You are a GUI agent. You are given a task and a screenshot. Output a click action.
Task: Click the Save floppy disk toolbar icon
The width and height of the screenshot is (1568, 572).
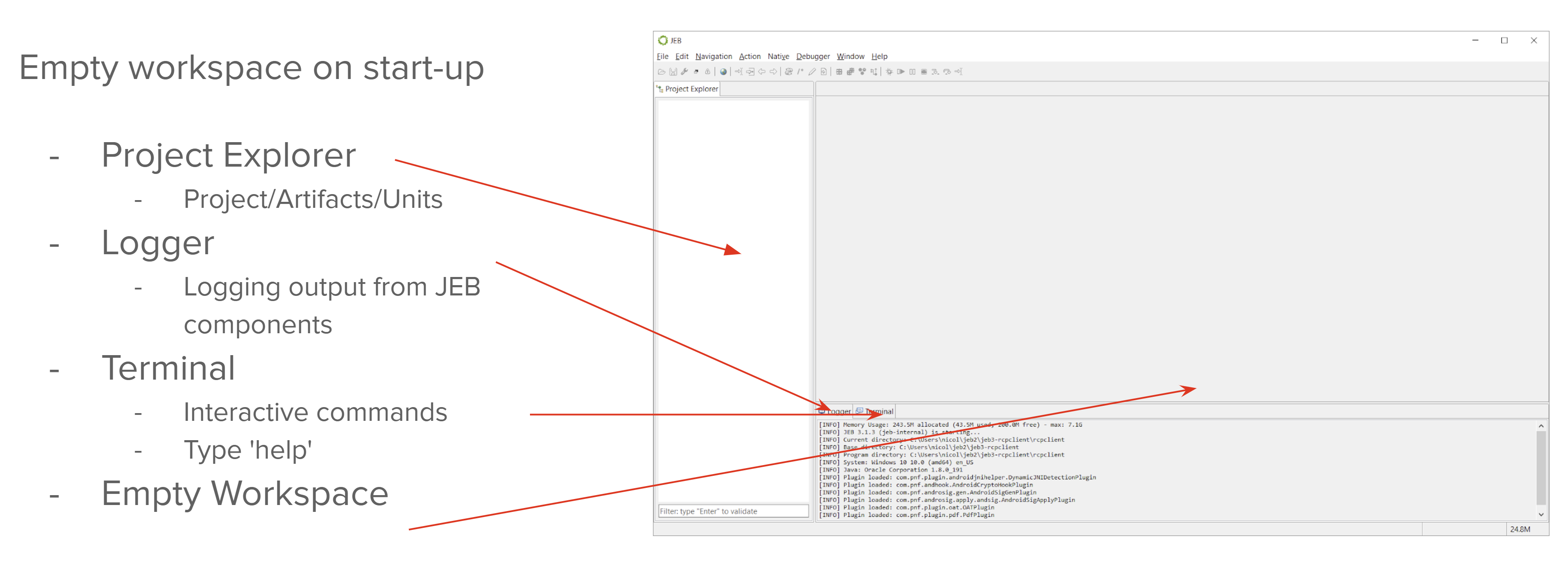coord(673,72)
